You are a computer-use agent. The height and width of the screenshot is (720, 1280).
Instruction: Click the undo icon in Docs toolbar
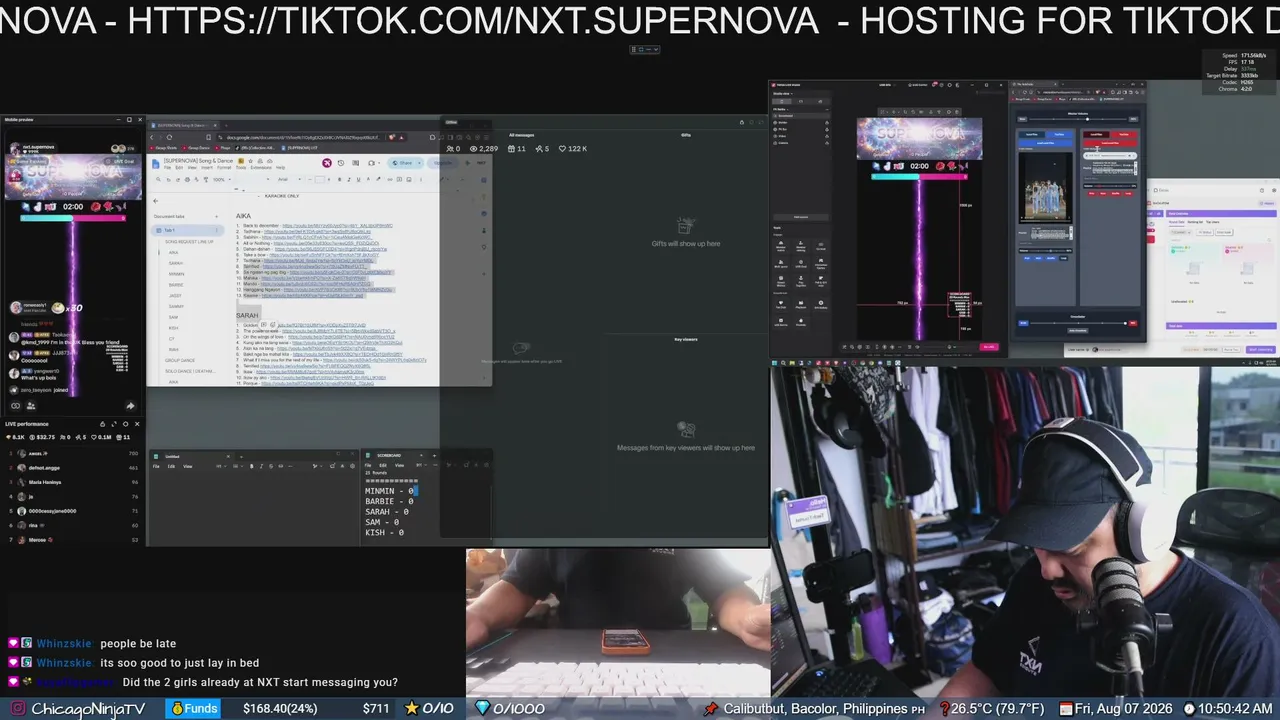pos(168,180)
